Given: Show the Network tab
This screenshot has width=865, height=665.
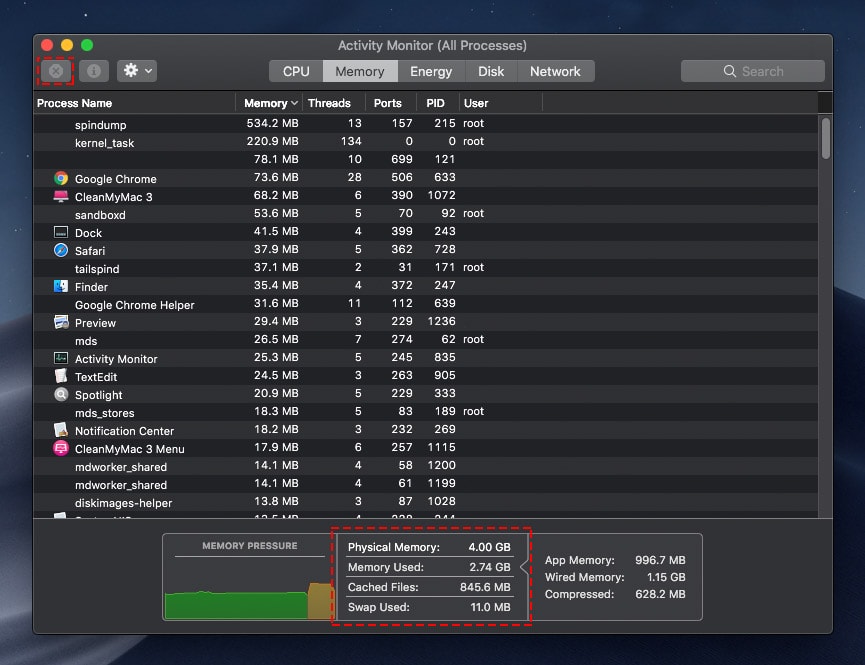Looking at the screenshot, I should [555, 71].
